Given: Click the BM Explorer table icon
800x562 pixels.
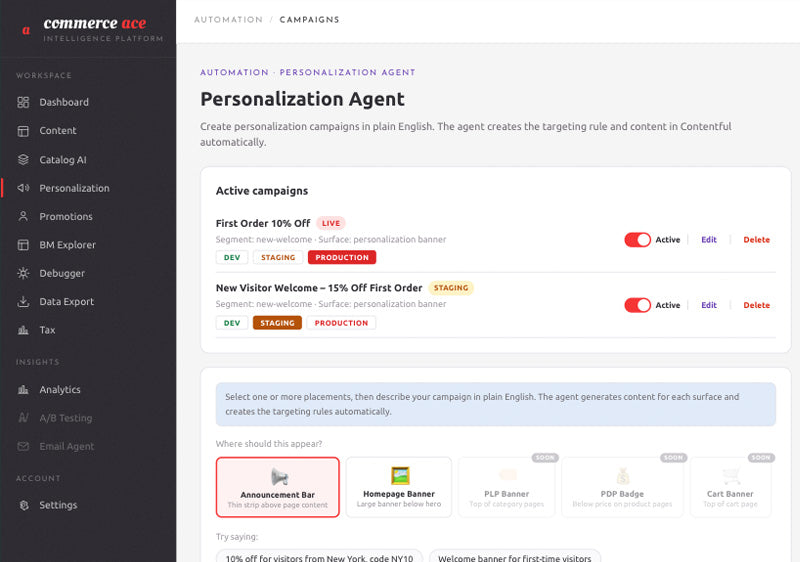Looking at the screenshot, I should [x=23, y=245].
